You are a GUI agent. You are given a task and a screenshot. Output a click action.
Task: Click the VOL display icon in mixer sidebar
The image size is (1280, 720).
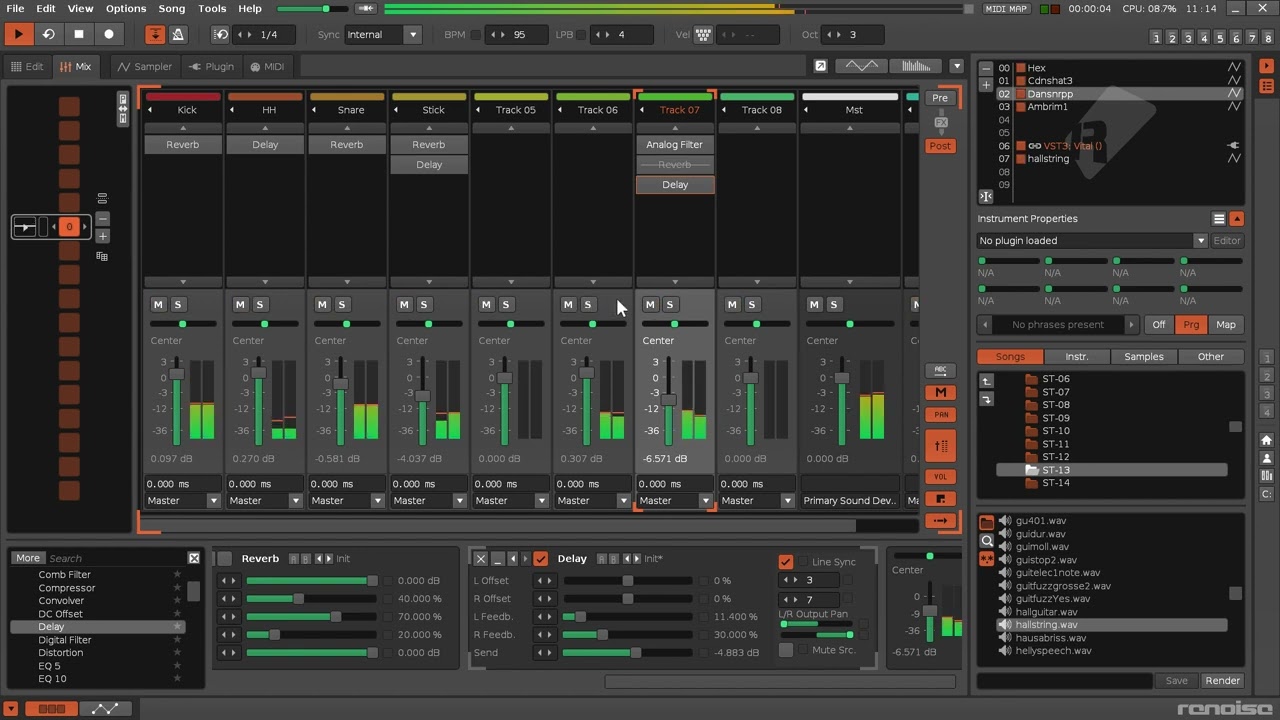coord(940,477)
